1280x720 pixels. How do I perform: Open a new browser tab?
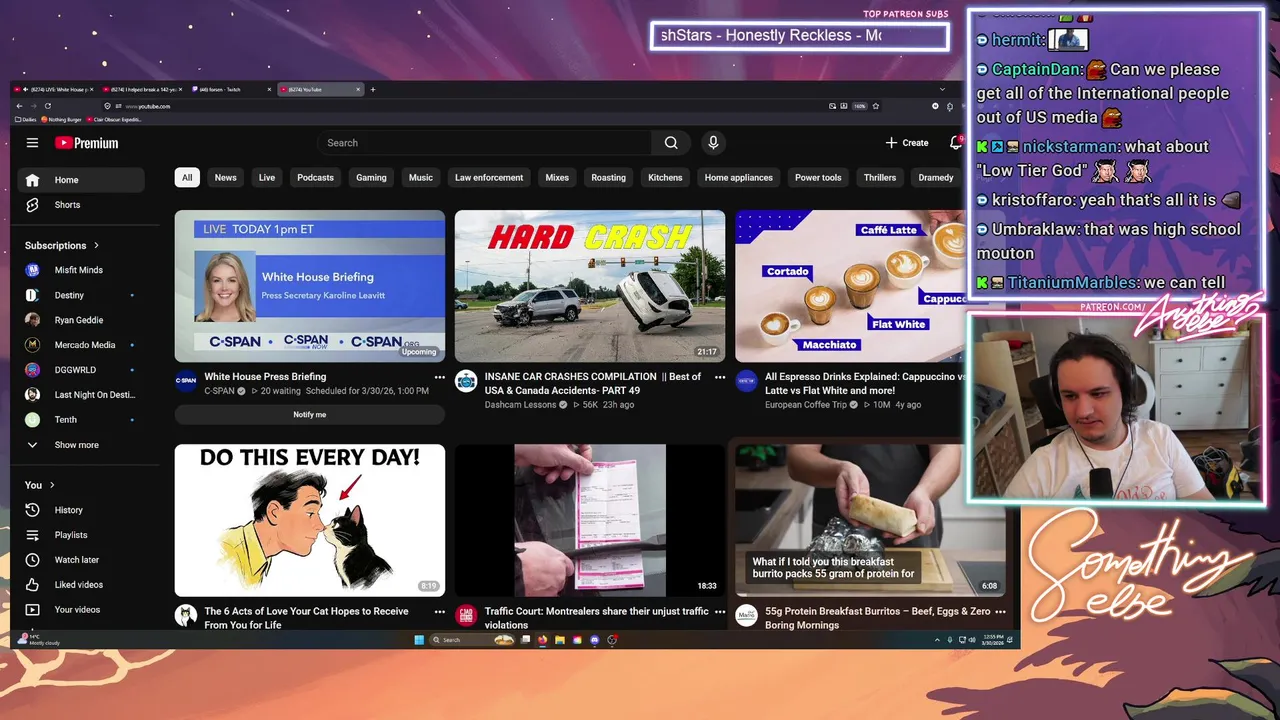(x=373, y=89)
